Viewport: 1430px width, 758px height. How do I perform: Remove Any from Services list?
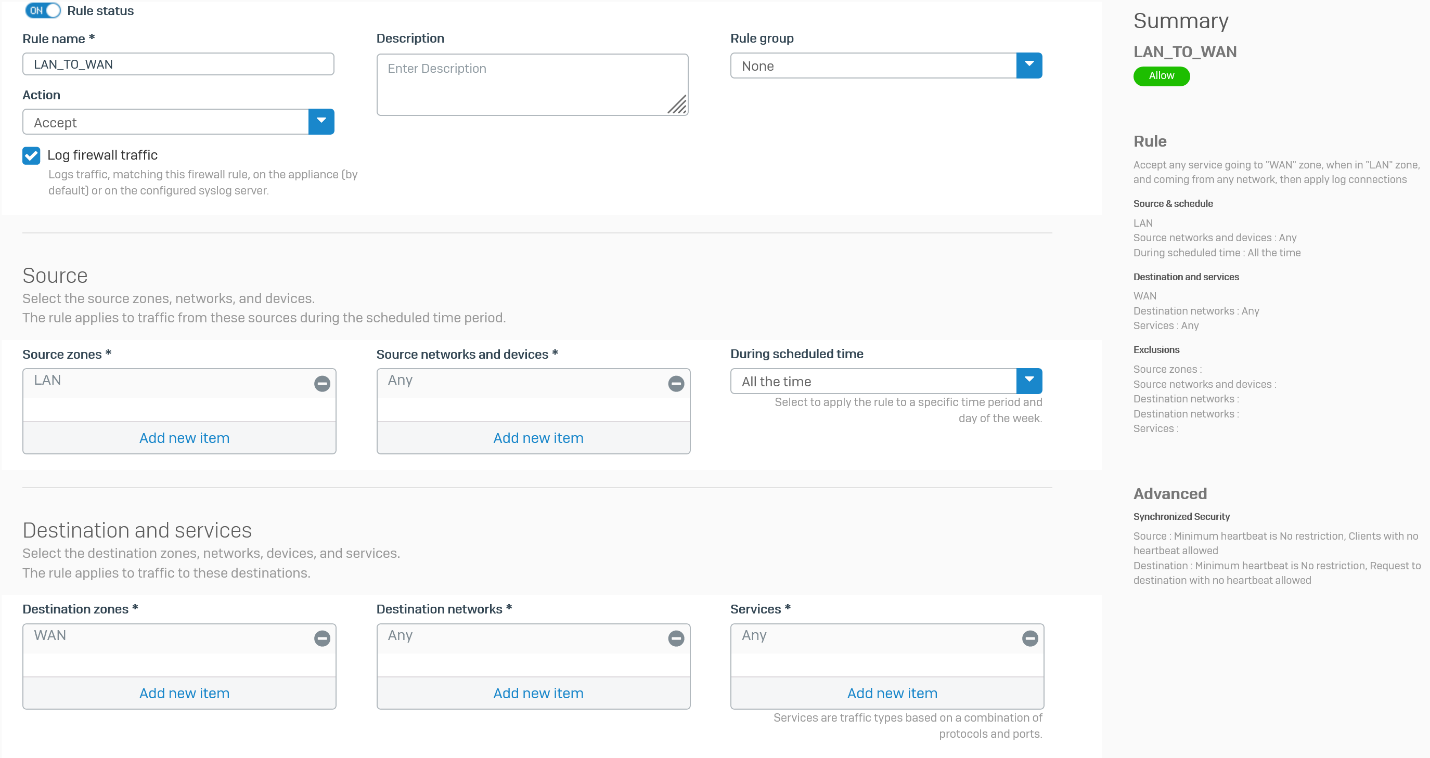click(1030, 637)
